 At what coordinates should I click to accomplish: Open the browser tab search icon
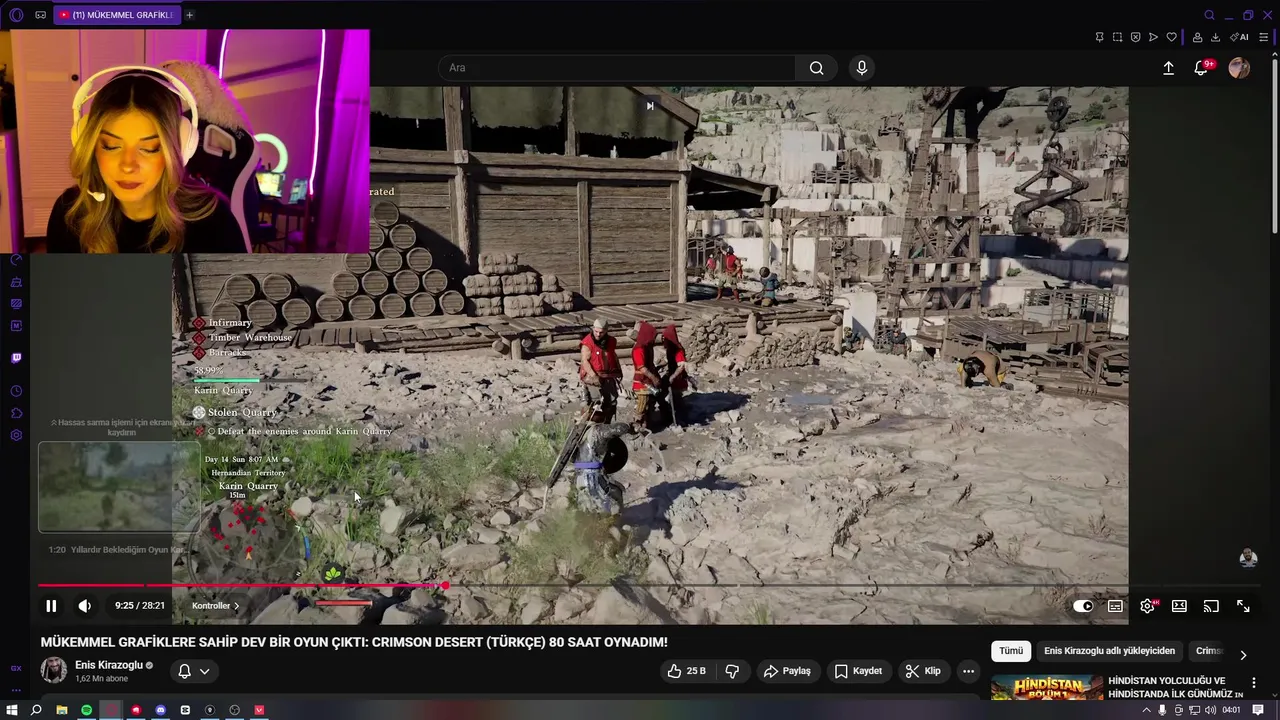tap(1209, 15)
